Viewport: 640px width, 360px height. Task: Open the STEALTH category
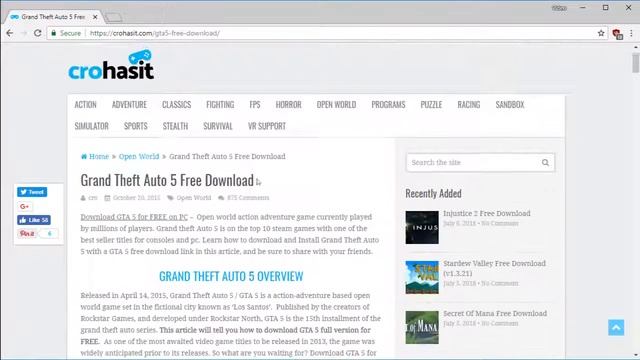175,126
